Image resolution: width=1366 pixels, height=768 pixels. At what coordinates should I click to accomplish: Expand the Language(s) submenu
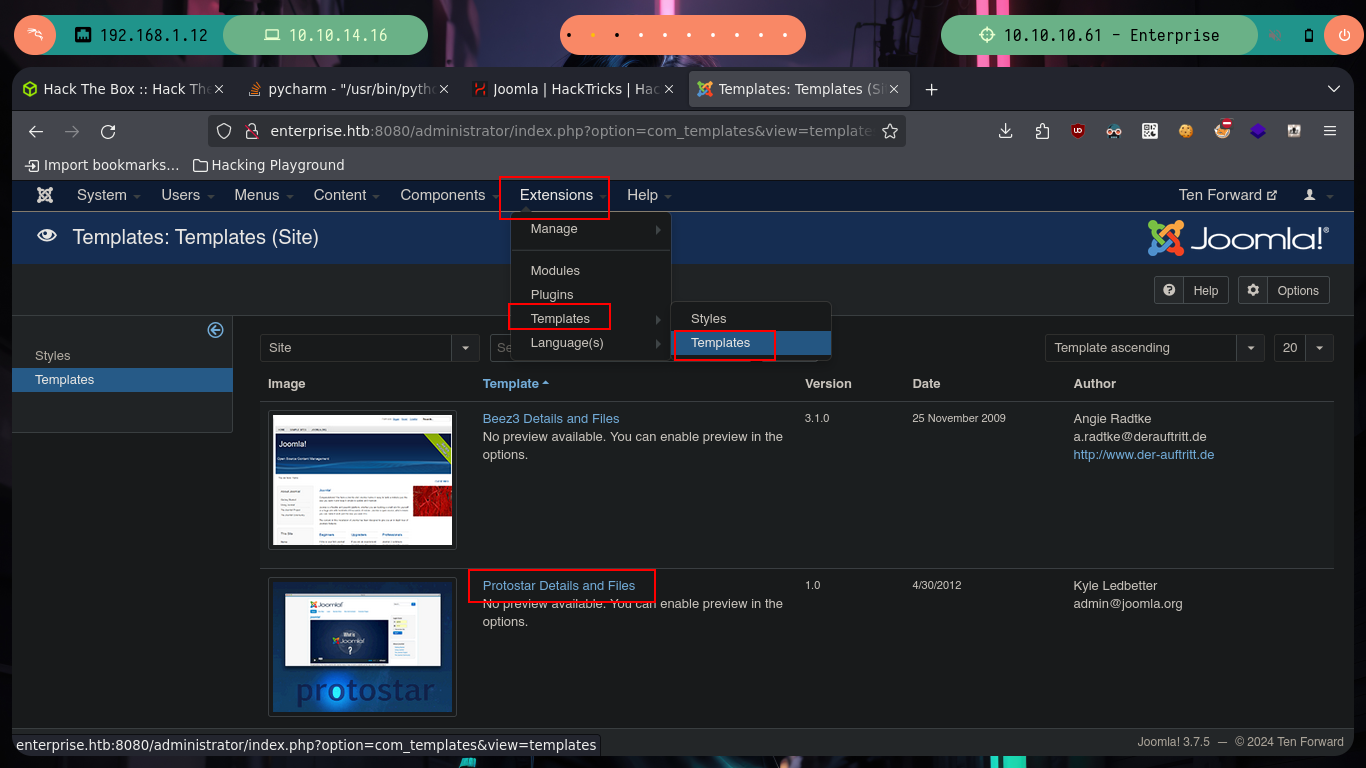[x=591, y=343]
